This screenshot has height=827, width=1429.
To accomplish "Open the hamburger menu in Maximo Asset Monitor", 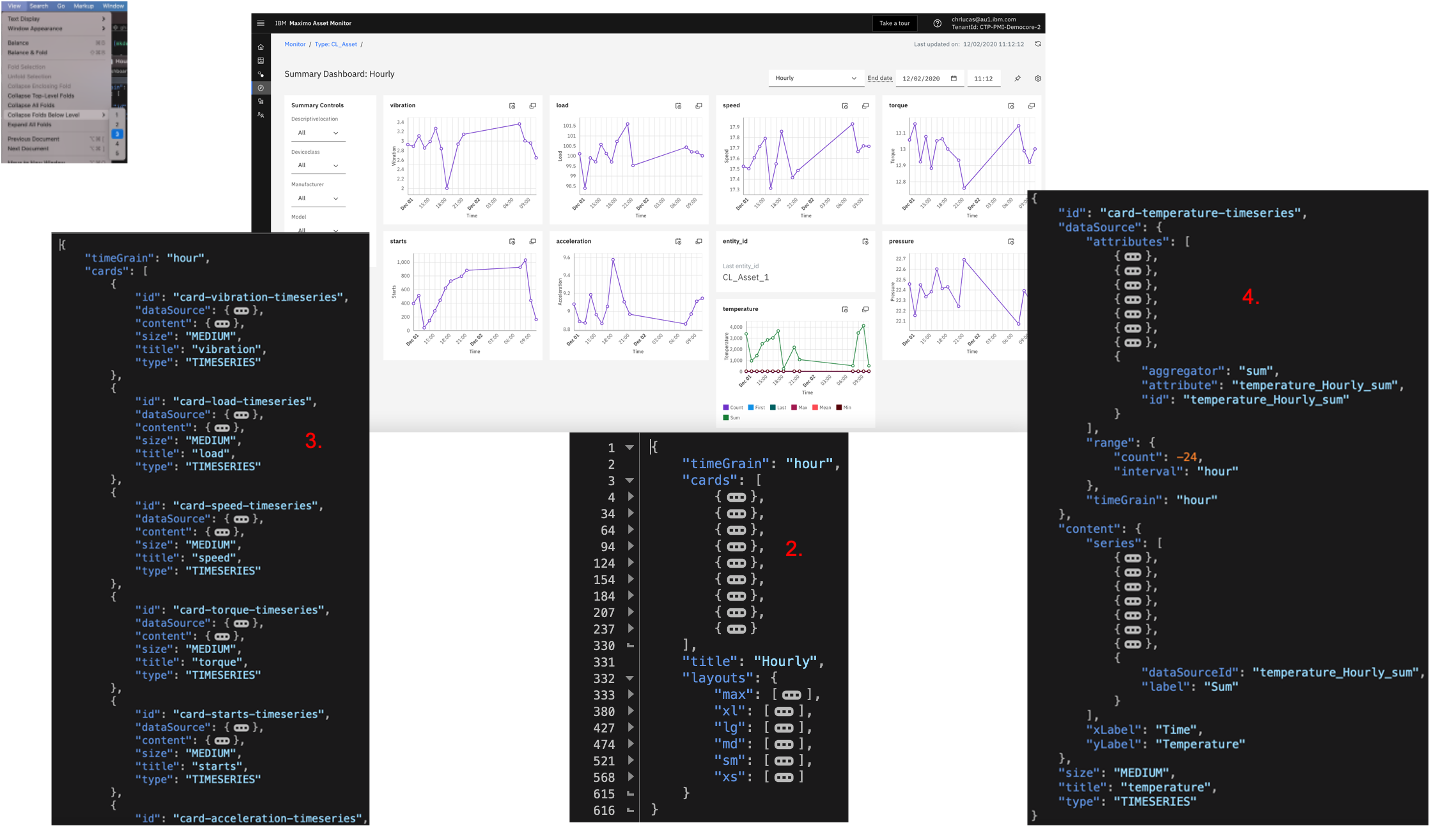I will pyautogui.click(x=261, y=23).
